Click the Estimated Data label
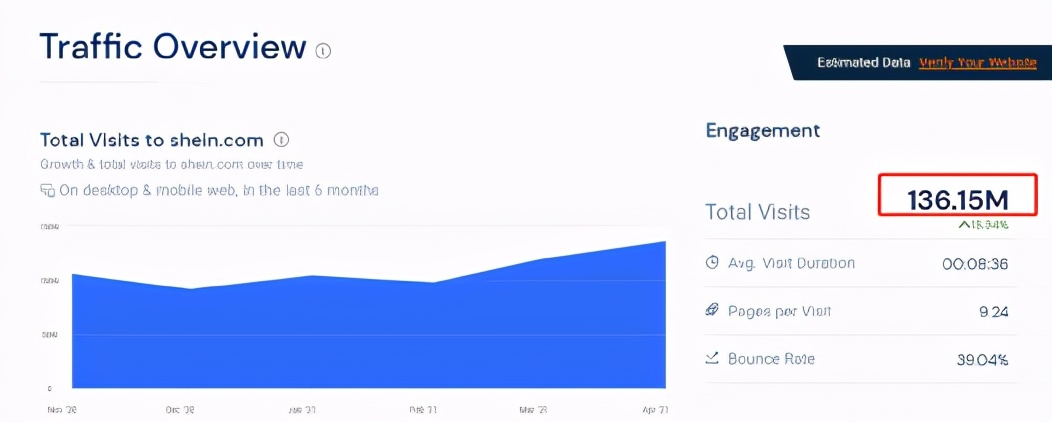 click(863, 62)
